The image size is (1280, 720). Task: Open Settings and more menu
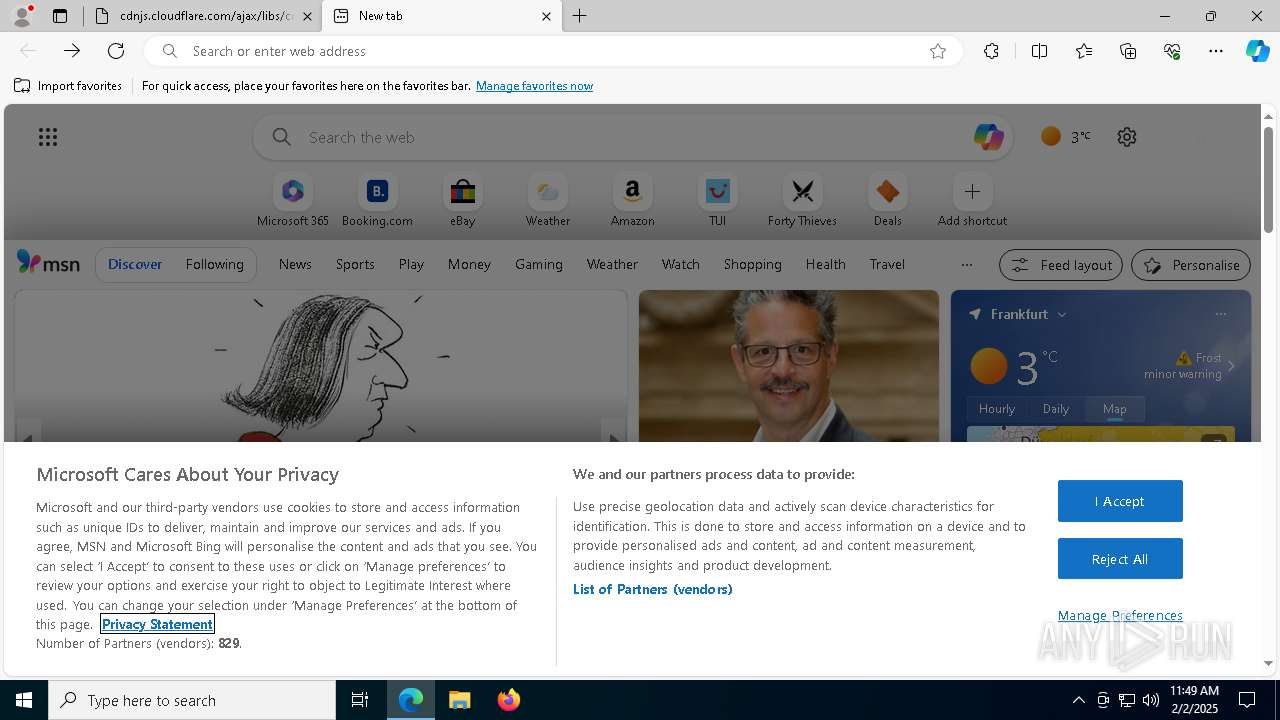pyautogui.click(x=1216, y=51)
